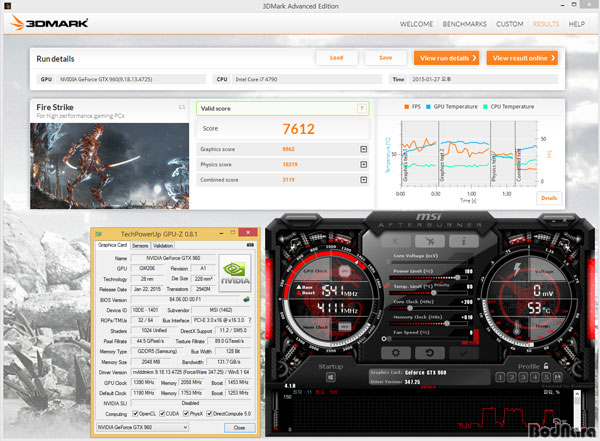Click the Details button under the chart

[549, 198]
